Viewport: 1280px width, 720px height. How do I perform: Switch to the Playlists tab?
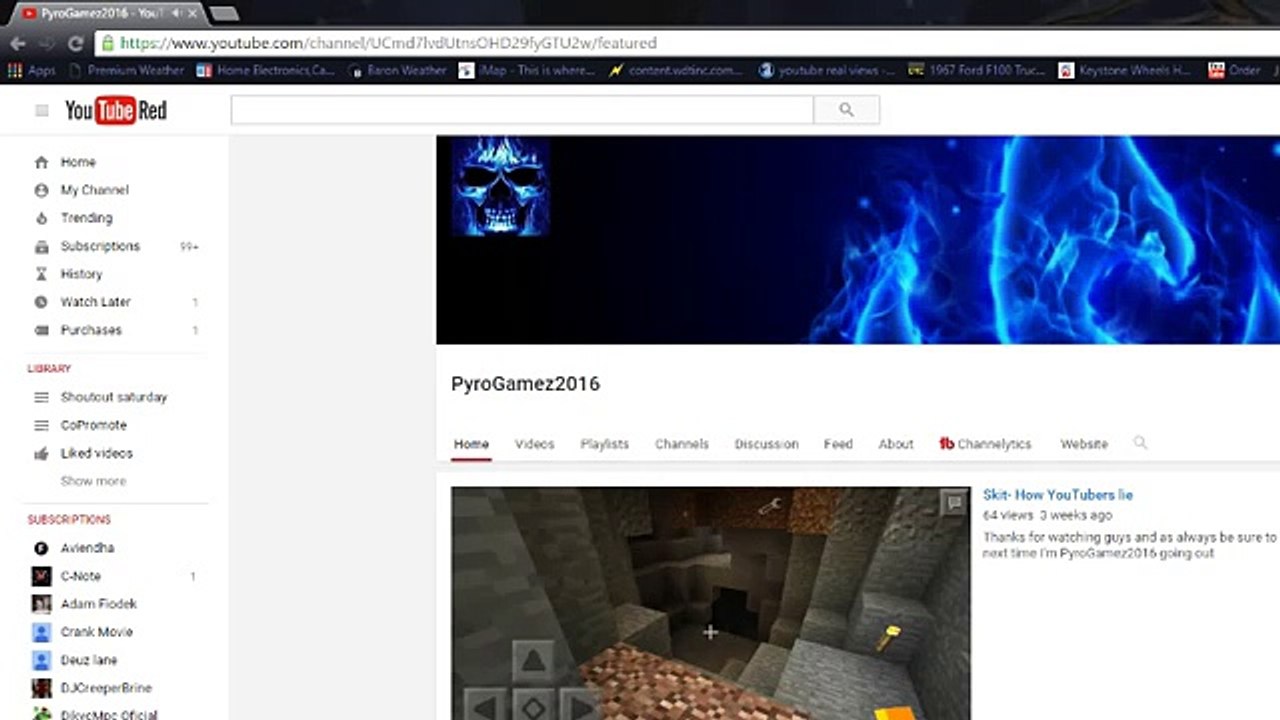pyautogui.click(x=605, y=444)
